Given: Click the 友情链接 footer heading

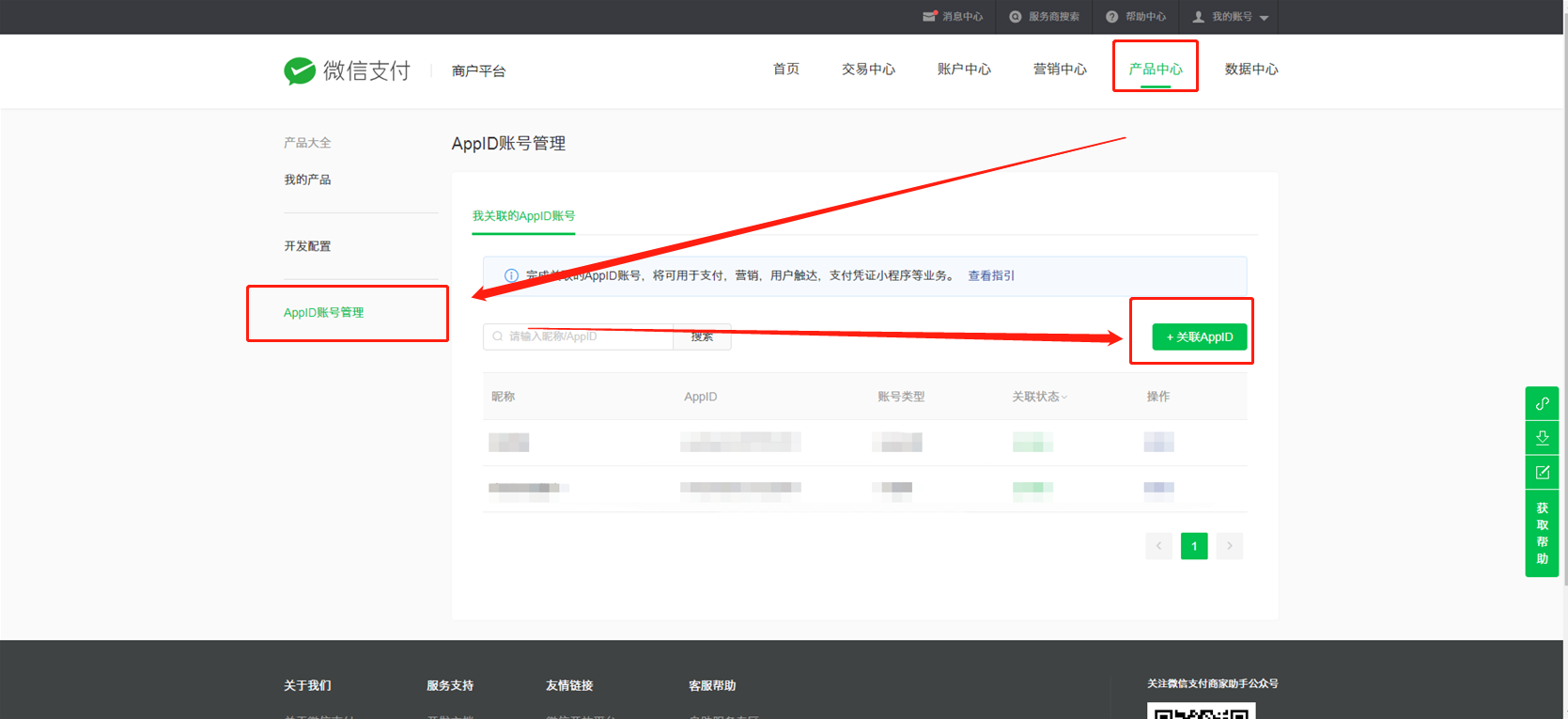Looking at the screenshot, I should 569,686.
